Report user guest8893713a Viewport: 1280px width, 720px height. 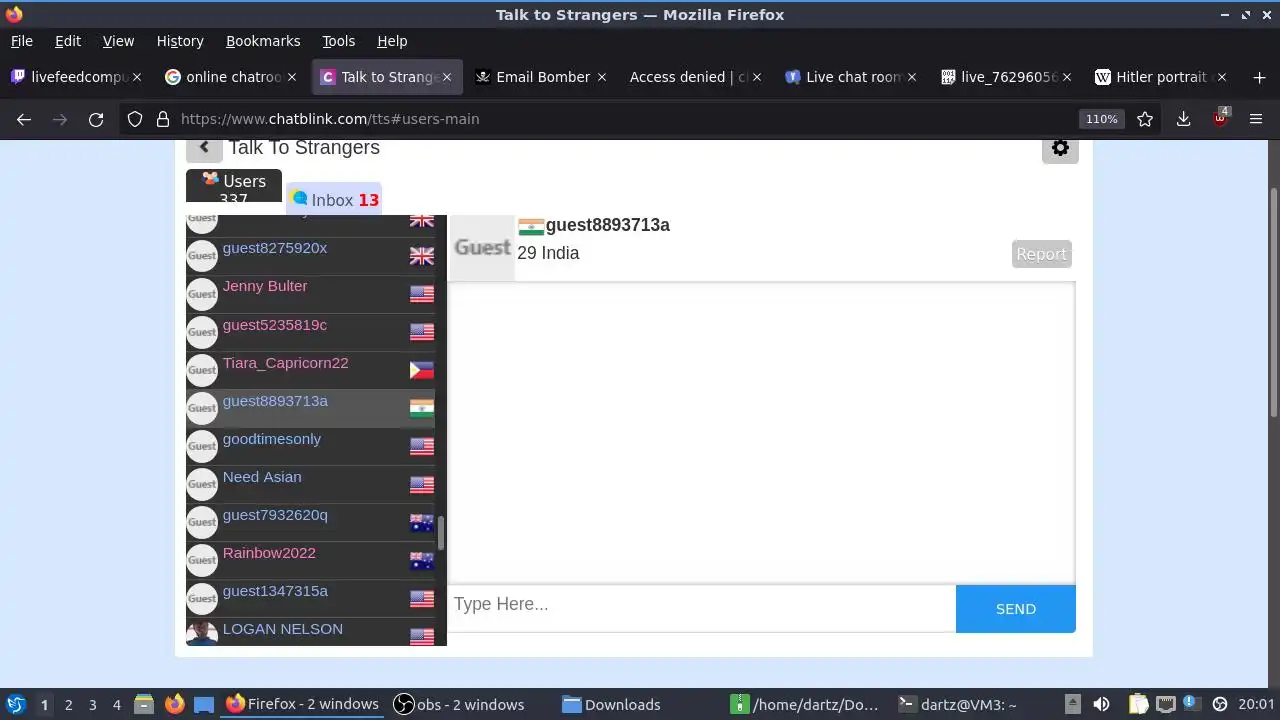pos(1041,254)
